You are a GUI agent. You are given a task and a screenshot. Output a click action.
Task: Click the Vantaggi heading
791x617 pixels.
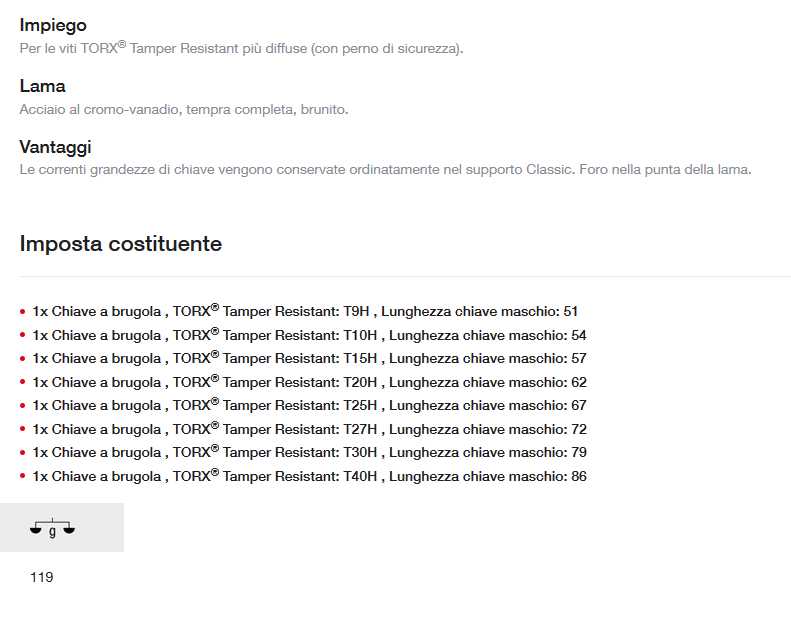tap(55, 147)
